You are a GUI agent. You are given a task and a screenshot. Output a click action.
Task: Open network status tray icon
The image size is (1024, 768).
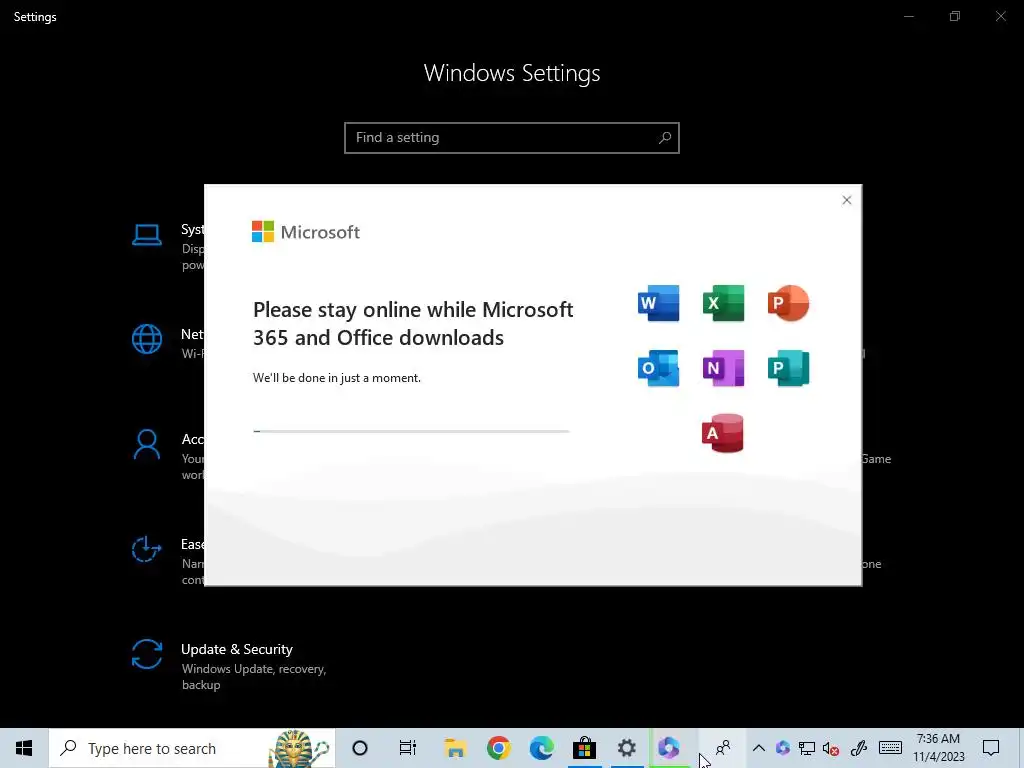click(807, 748)
